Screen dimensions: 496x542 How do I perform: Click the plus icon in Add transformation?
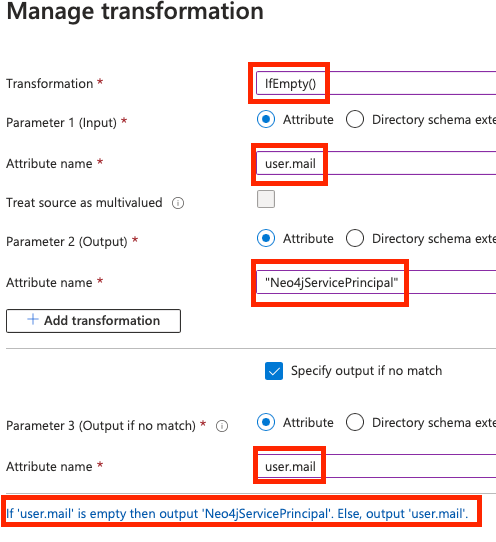[x=33, y=319]
